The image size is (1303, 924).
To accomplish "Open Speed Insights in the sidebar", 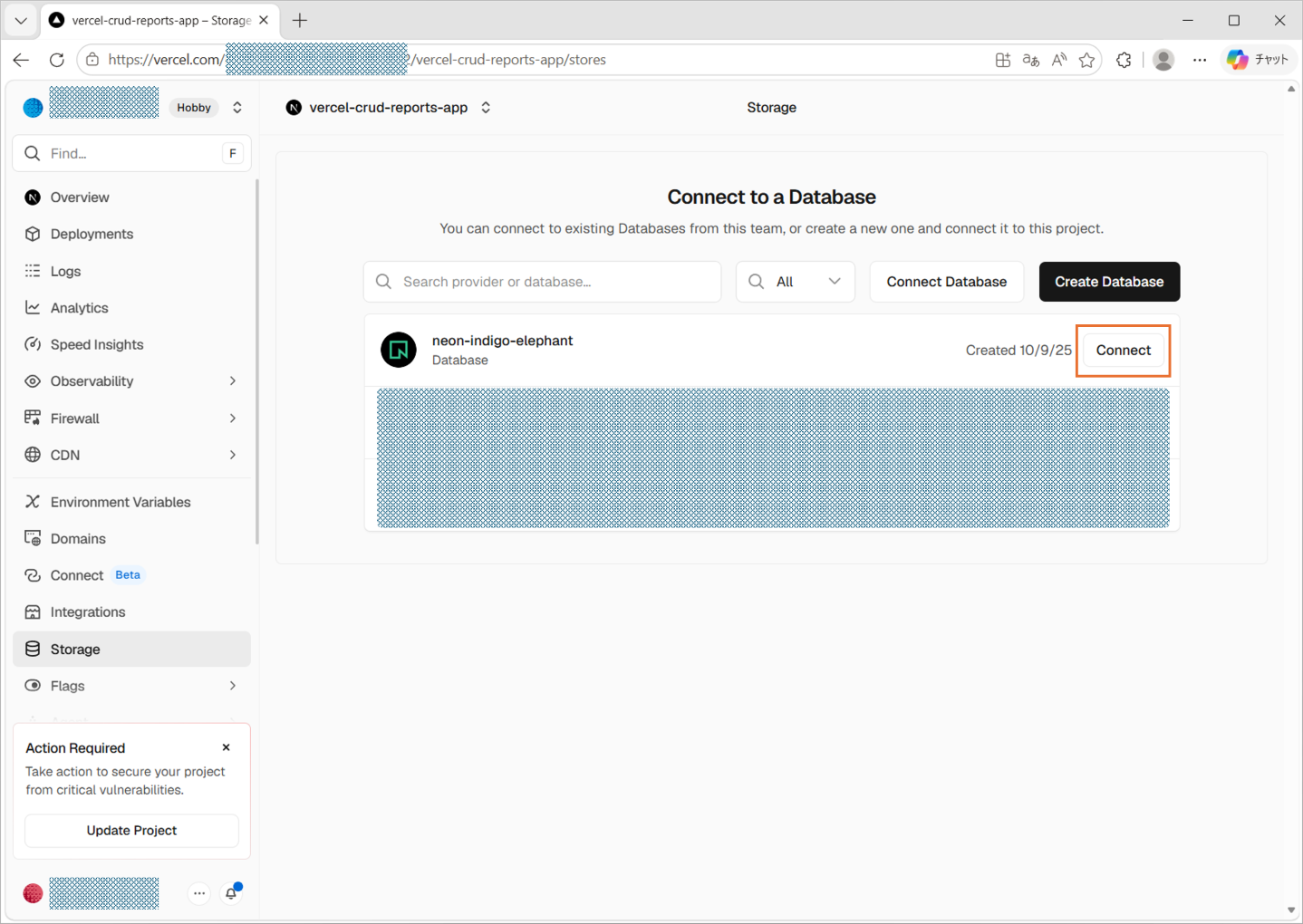I will point(131,344).
